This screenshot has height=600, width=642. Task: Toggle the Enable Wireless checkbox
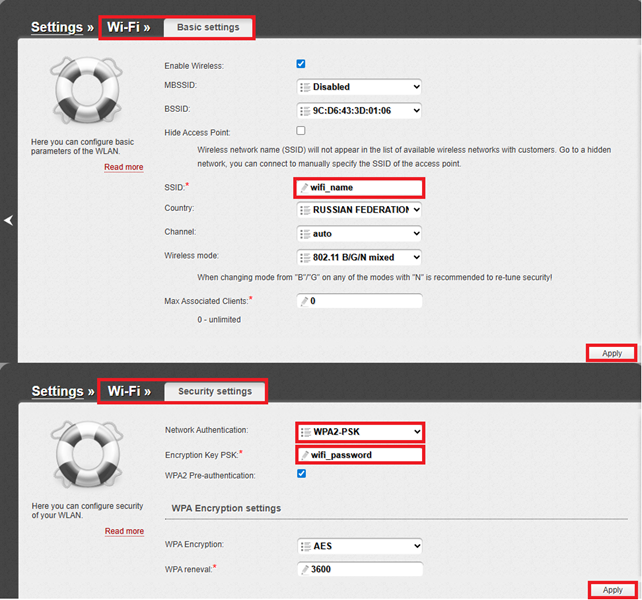pos(301,64)
